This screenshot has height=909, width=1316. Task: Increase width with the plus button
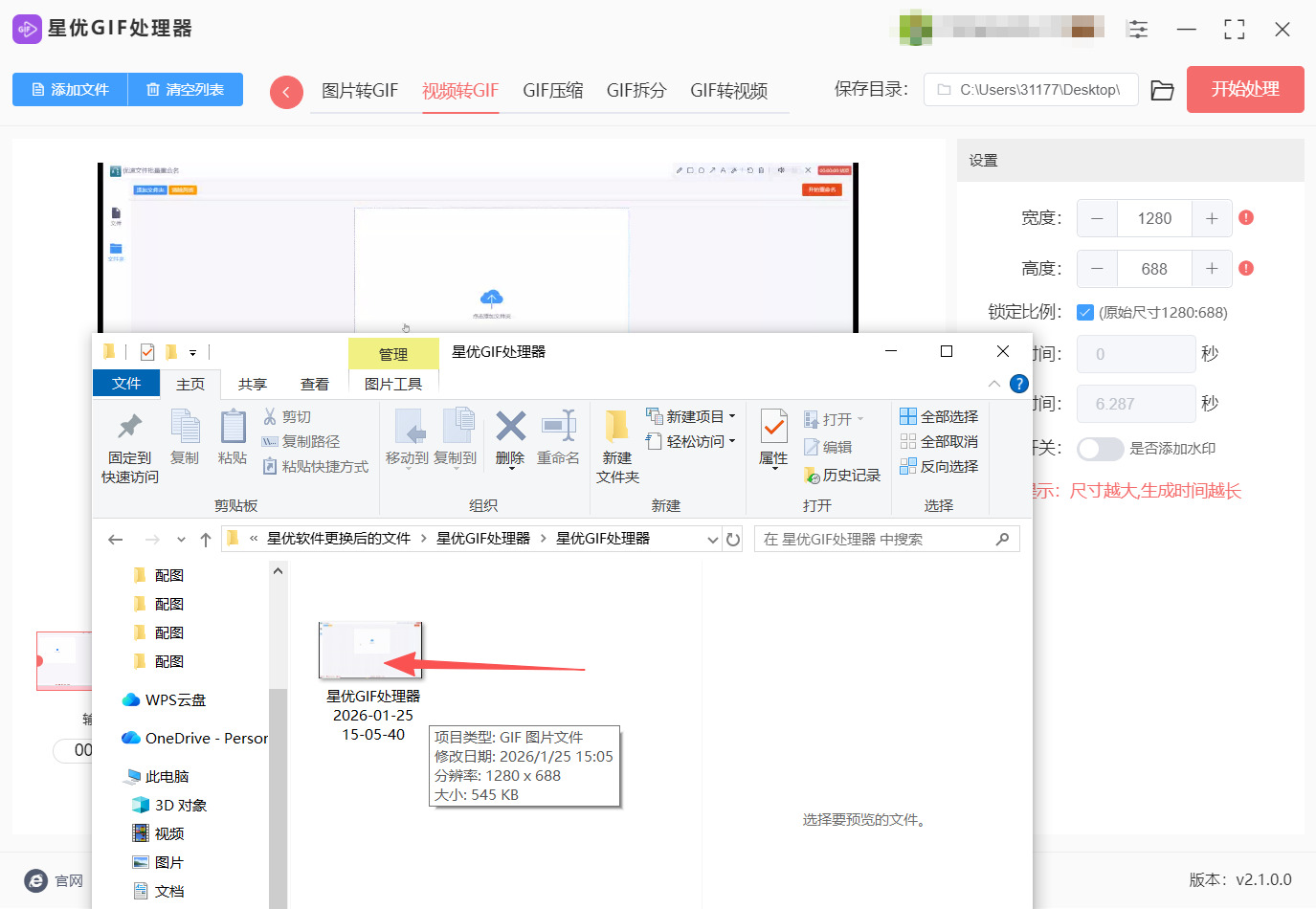tap(1212, 218)
